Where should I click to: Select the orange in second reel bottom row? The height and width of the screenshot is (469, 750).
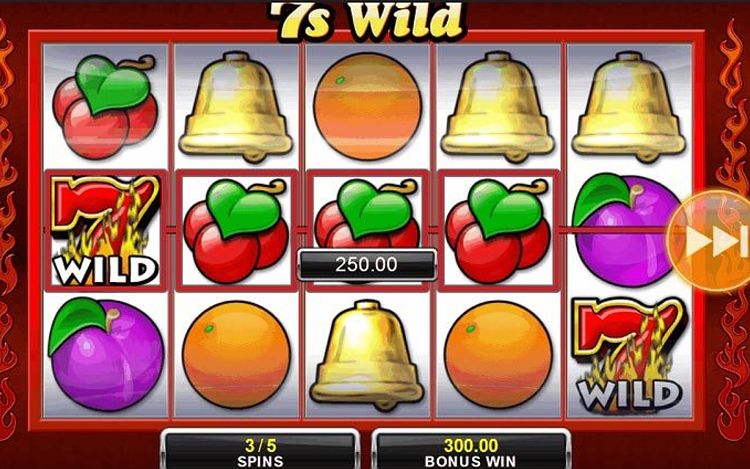click(236, 355)
